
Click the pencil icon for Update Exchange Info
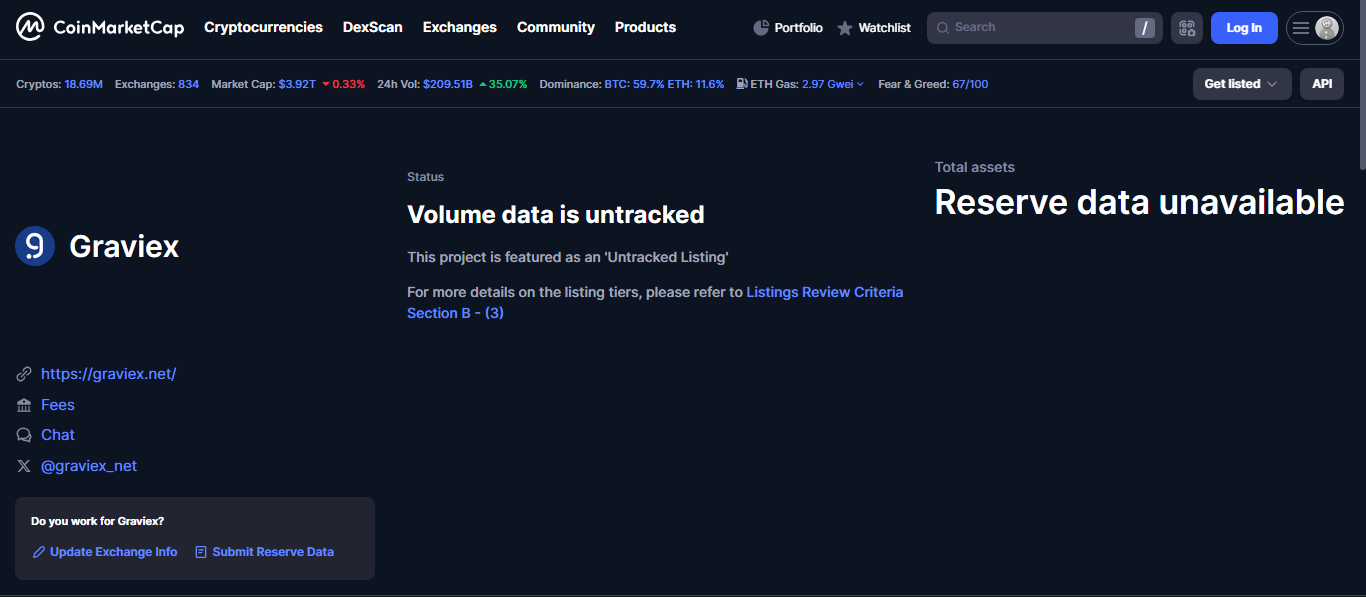(39, 552)
